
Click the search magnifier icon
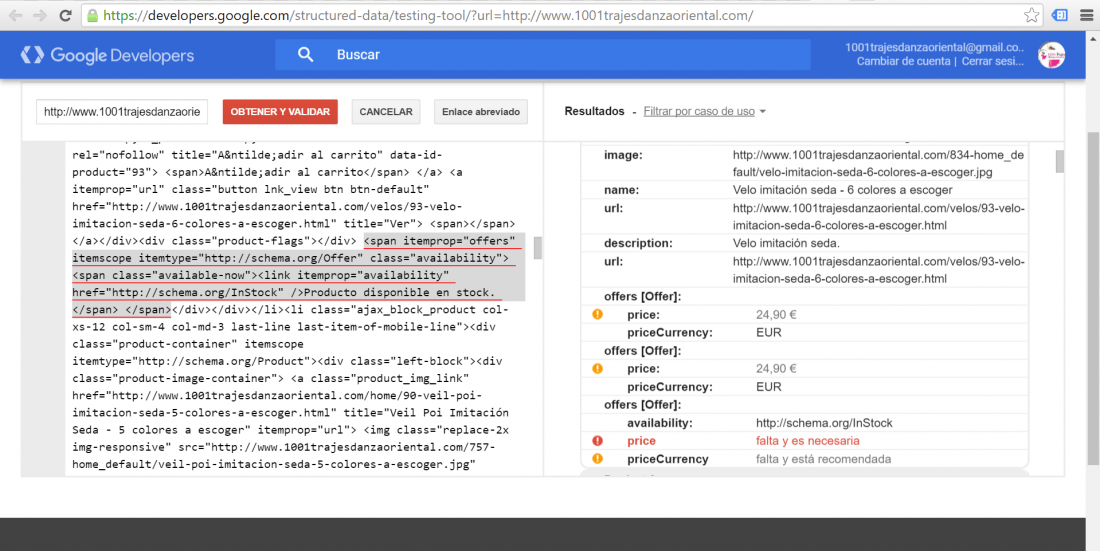[x=305, y=55]
